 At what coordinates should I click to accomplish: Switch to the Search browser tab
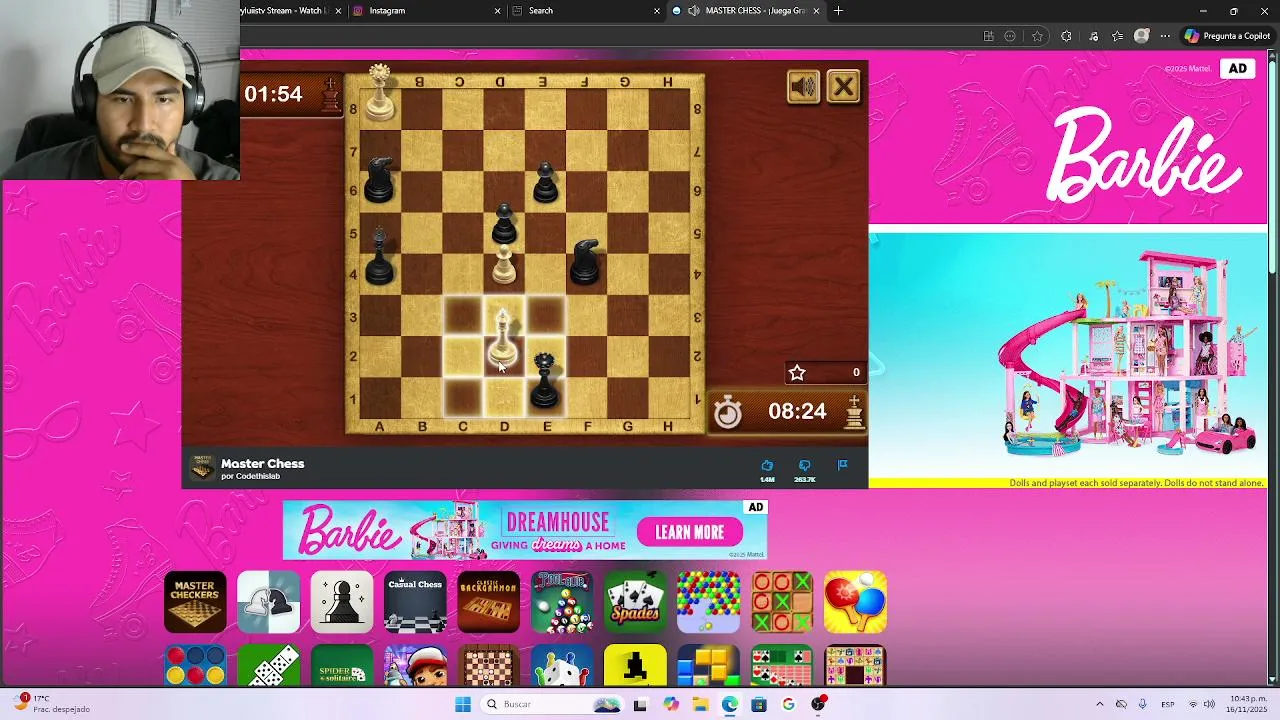(585, 11)
